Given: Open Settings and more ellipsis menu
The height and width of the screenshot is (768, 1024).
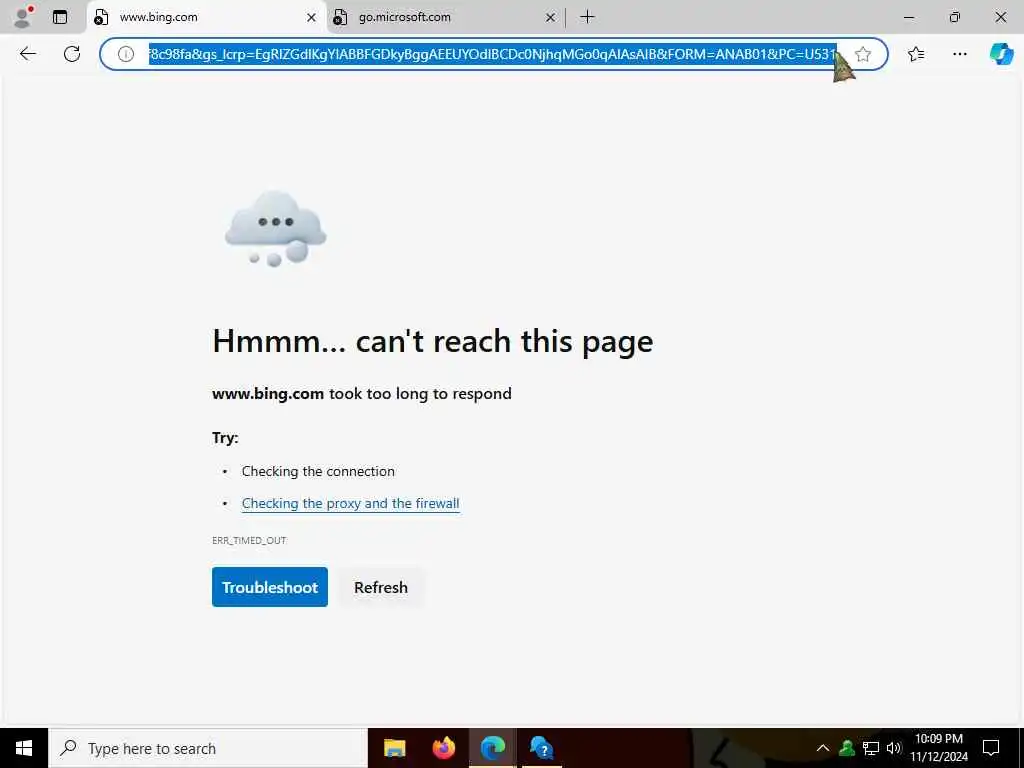Looking at the screenshot, I should (x=959, y=54).
